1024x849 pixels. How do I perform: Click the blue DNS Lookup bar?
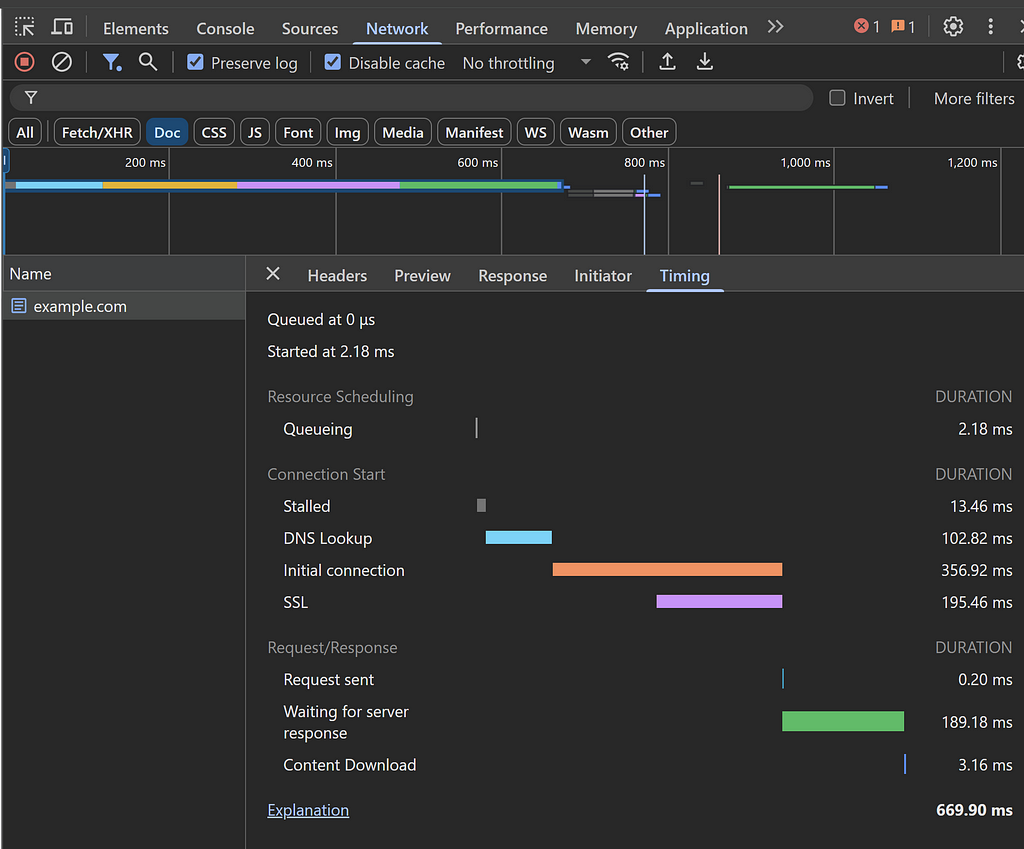point(519,537)
